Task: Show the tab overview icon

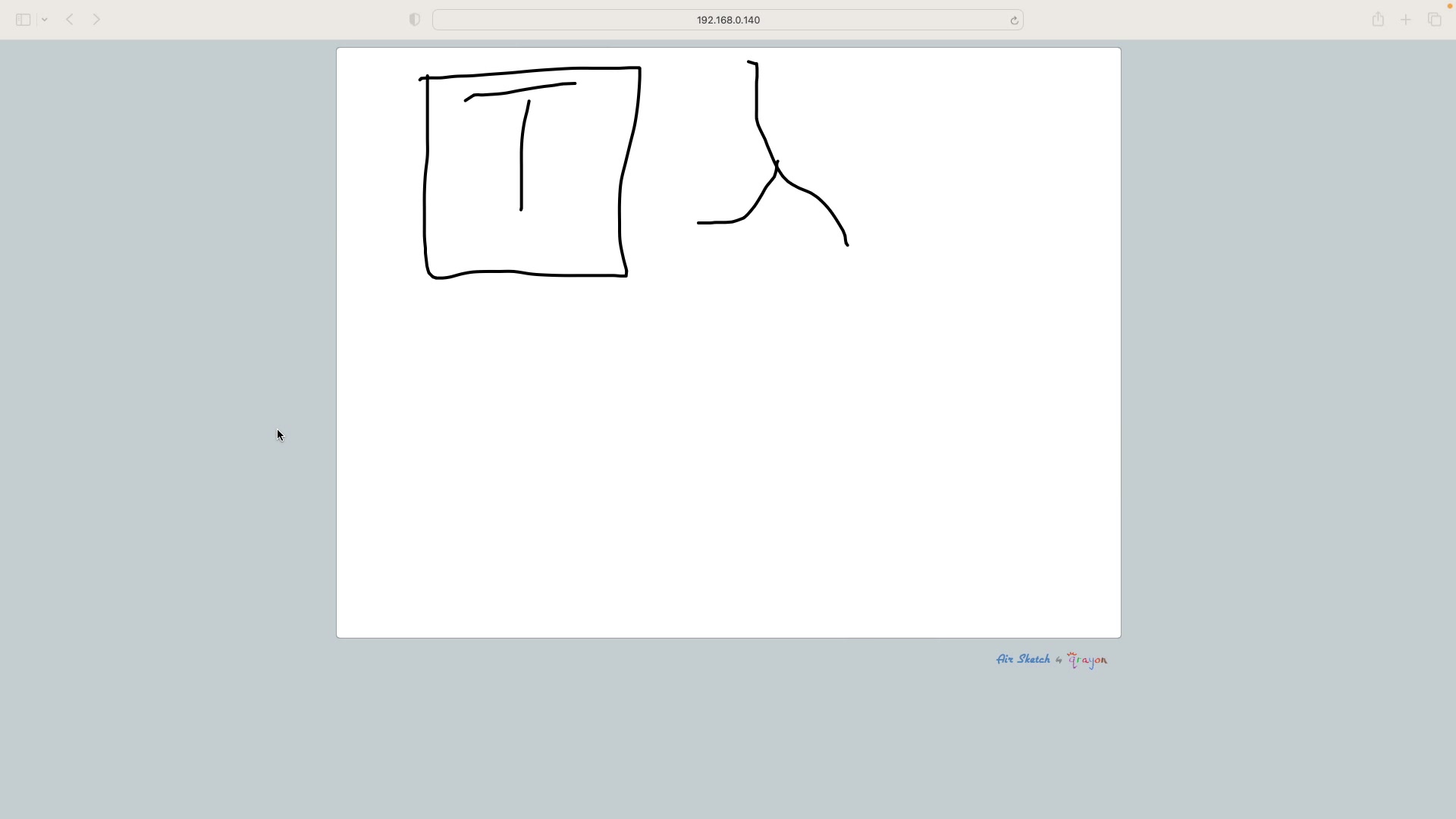Action: click(1434, 20)
